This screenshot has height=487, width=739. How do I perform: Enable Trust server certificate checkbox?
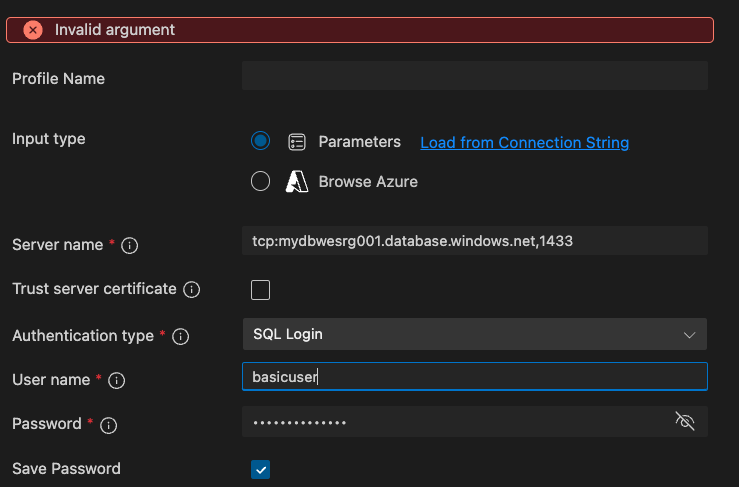[260, 290]
